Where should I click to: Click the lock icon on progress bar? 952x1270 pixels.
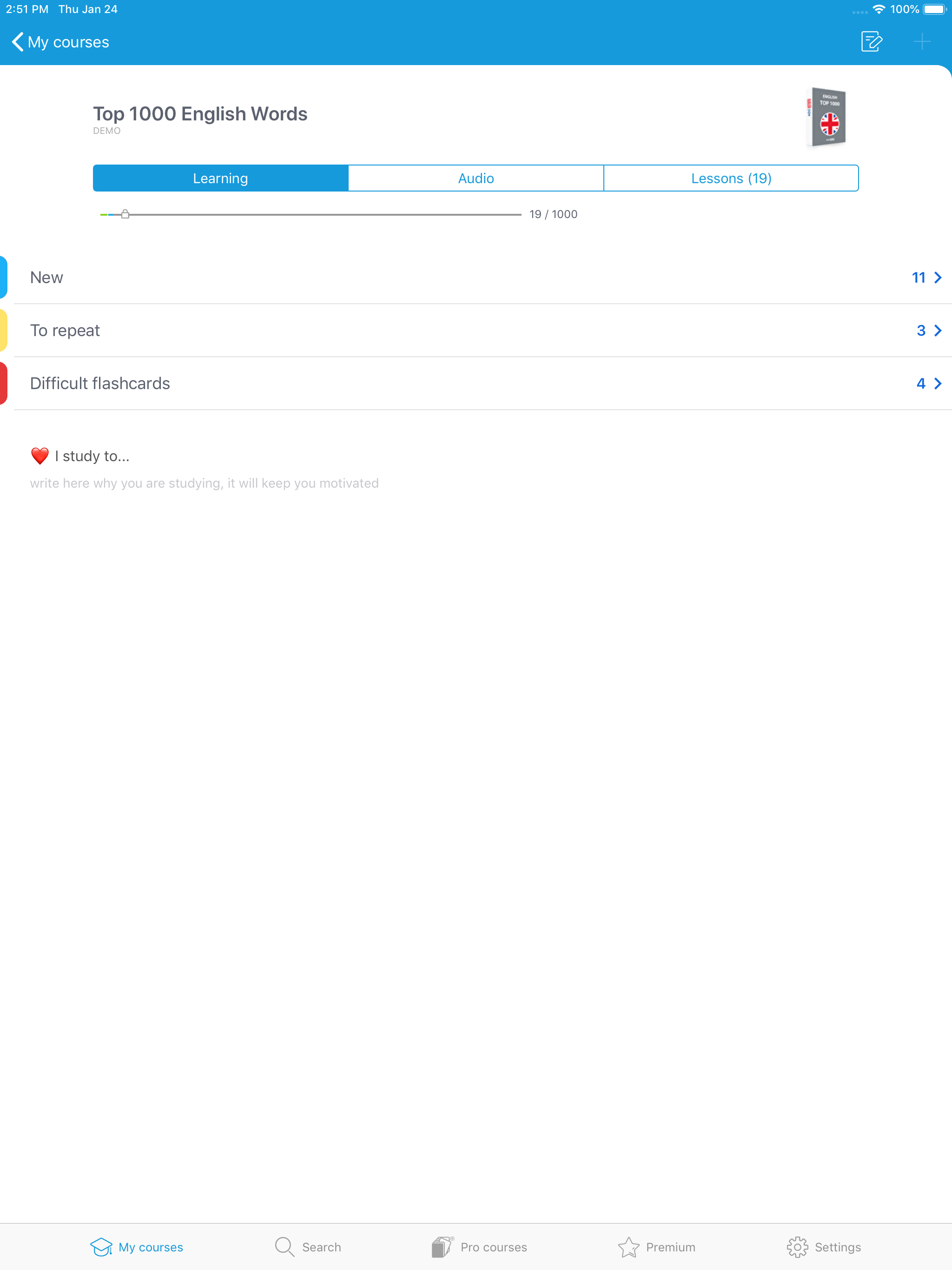[x=125, y=214]
